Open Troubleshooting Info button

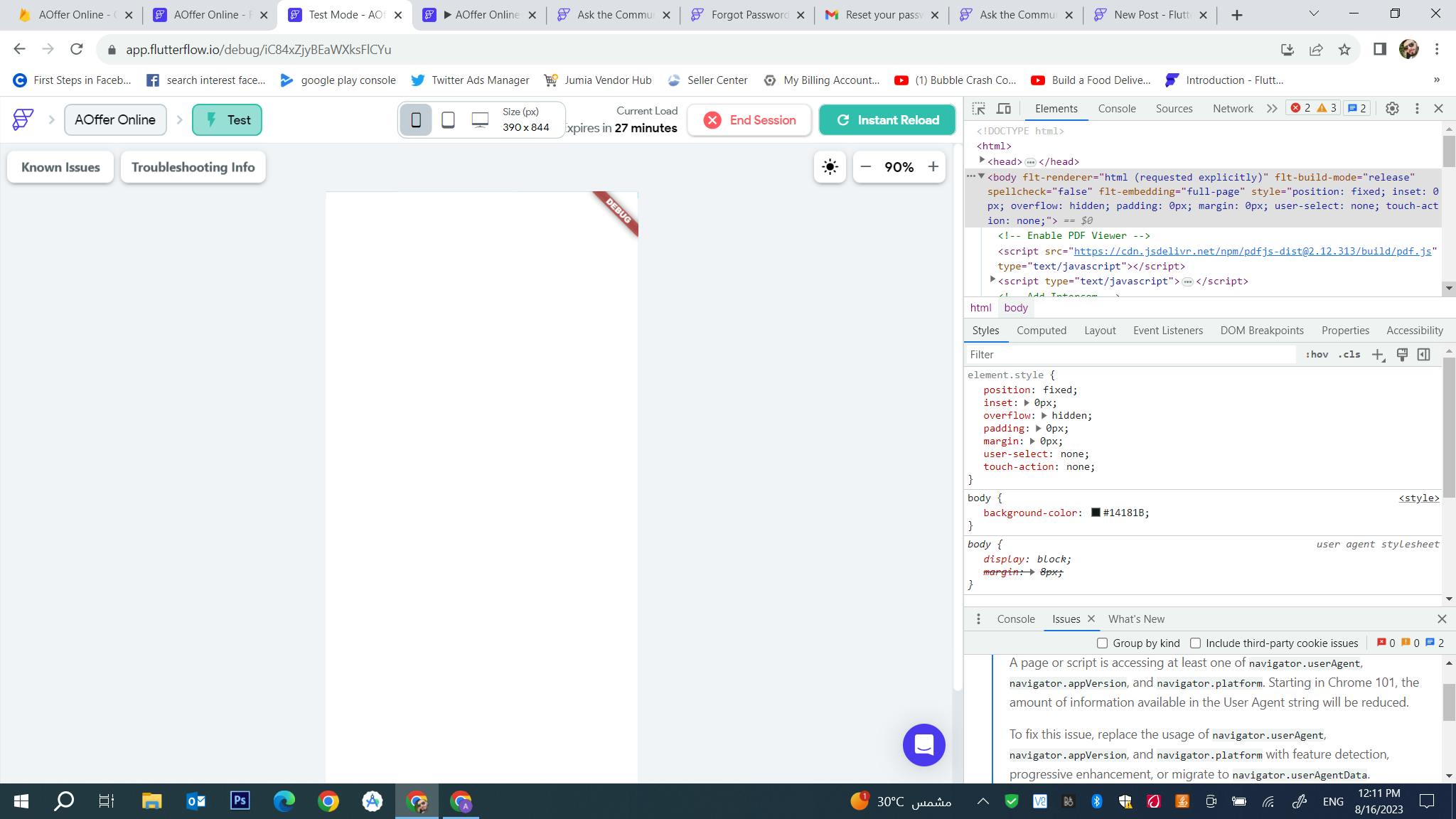pyautogui.click(x=193, y=167)
